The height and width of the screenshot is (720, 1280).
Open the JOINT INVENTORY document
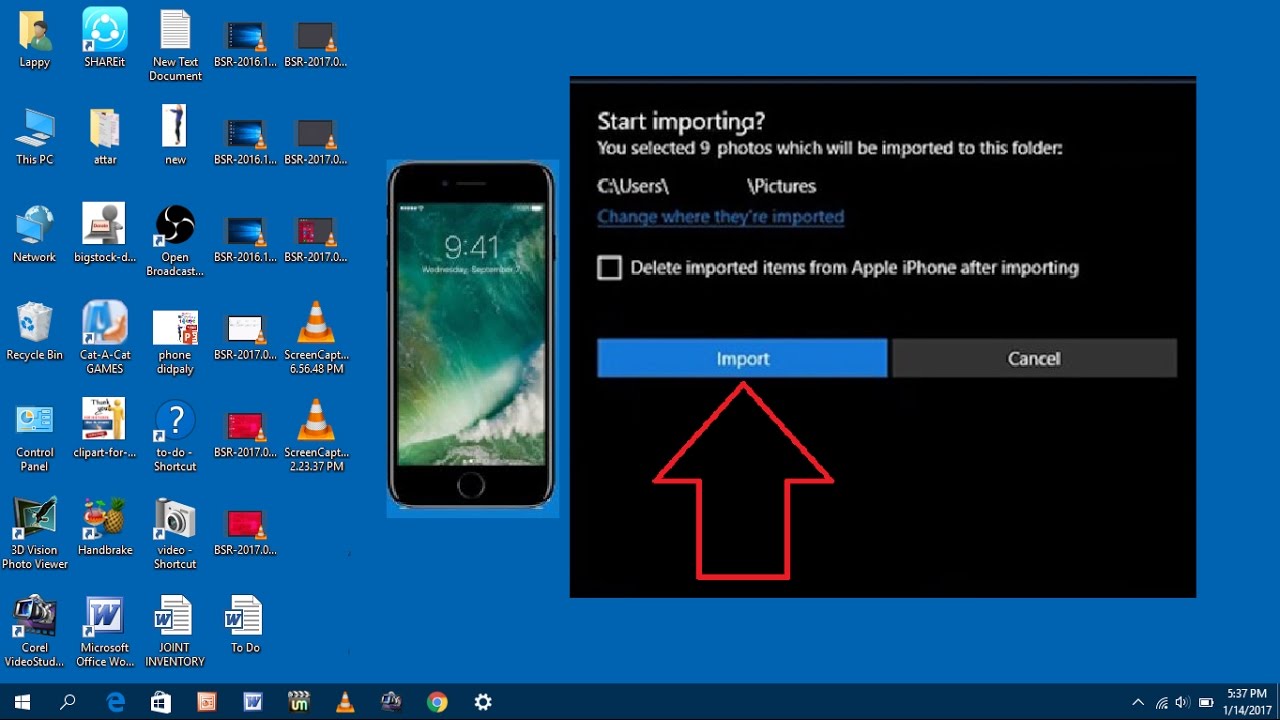(x=175, y=631)
